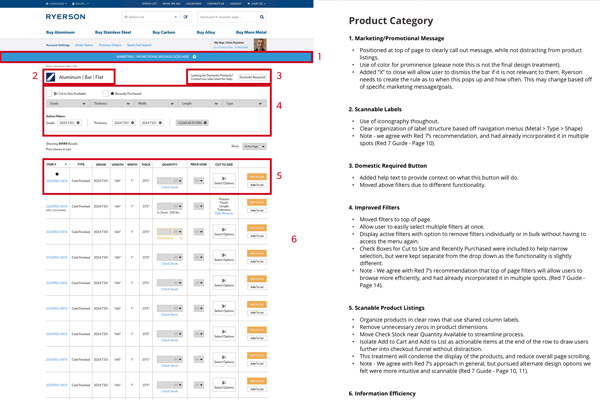Image resolution: width=600 pixels, height=400 pixels.
Task: Click the '6. Information Efficiency' heading
Action: click(x=382, y=393)
